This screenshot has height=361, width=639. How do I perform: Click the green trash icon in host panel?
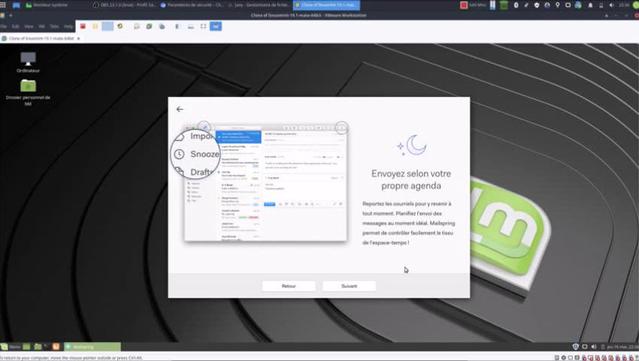(504, 5)
